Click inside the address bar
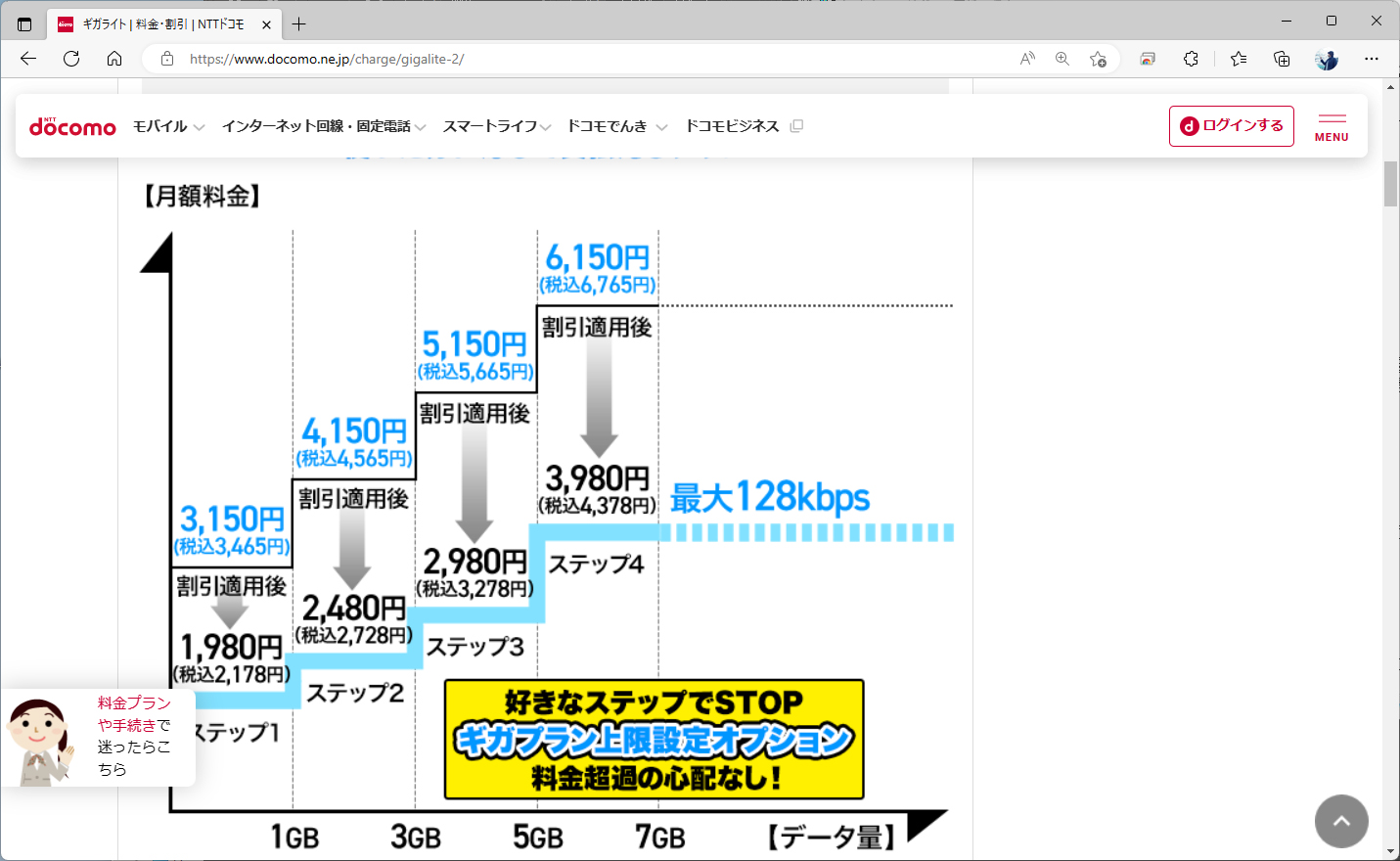The width and height of the screenshot is (1400, 861). pyautogui.click(x=391, y=59)
